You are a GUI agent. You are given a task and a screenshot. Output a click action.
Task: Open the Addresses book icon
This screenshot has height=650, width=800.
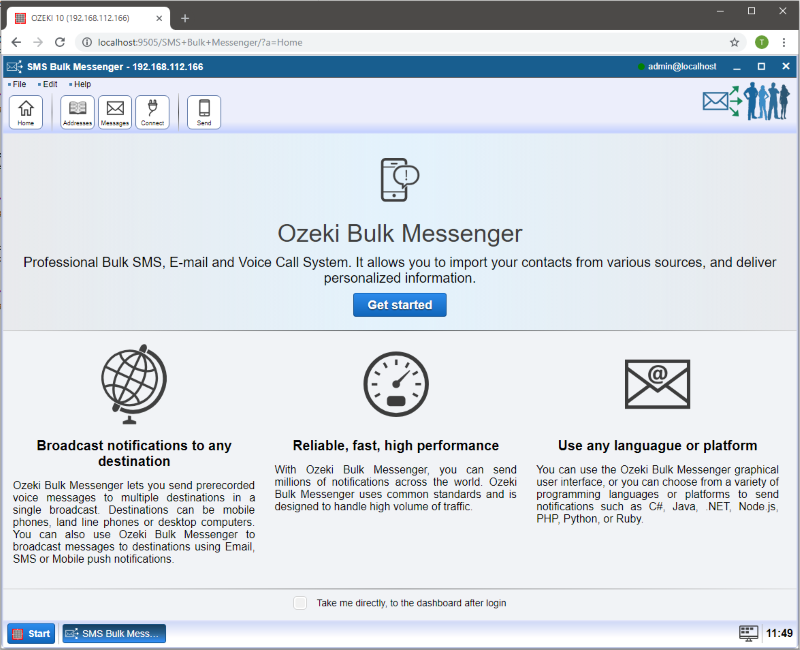tap(77, 112)
